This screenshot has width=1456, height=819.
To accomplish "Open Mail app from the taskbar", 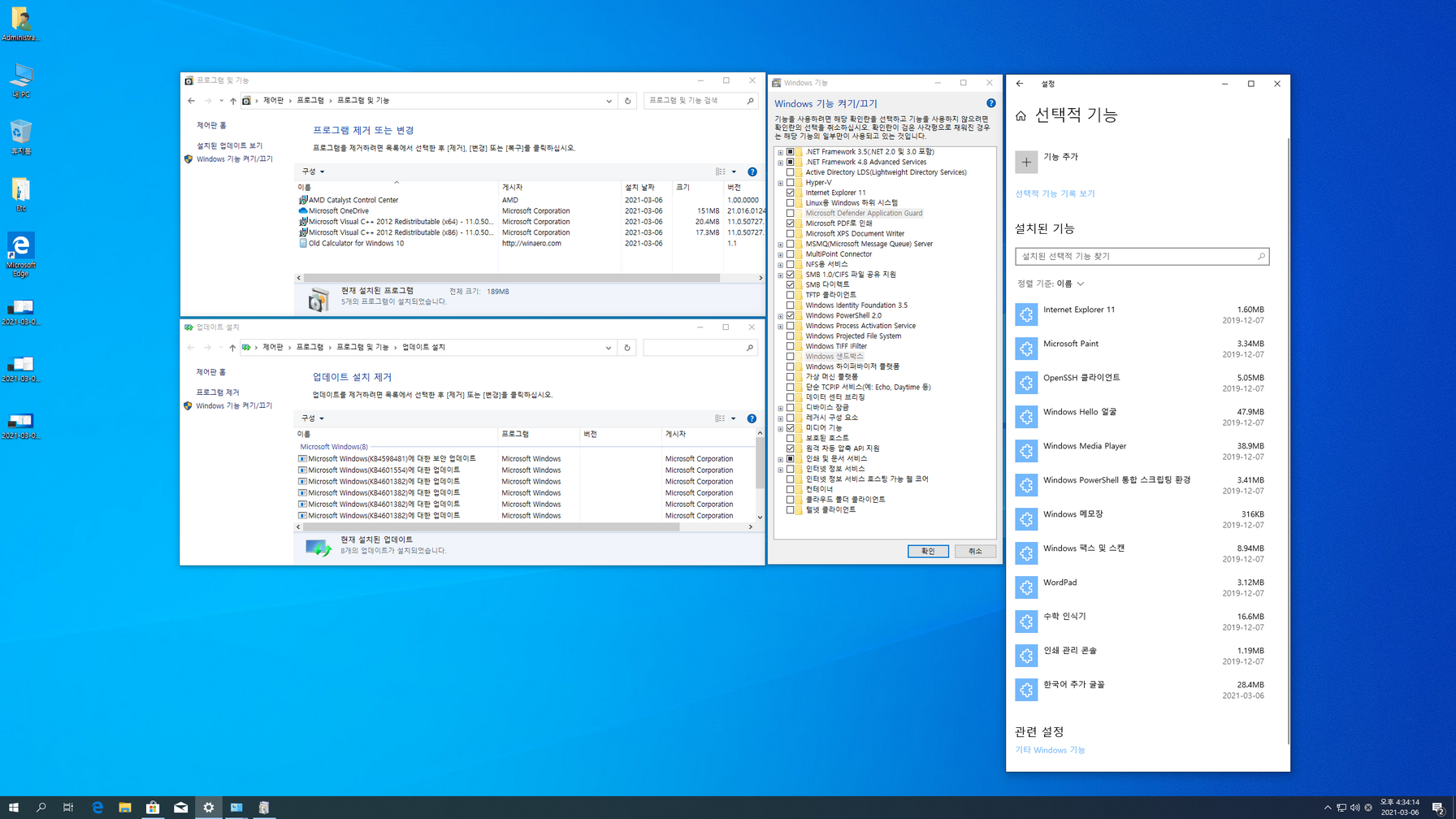I will (180, 808).
